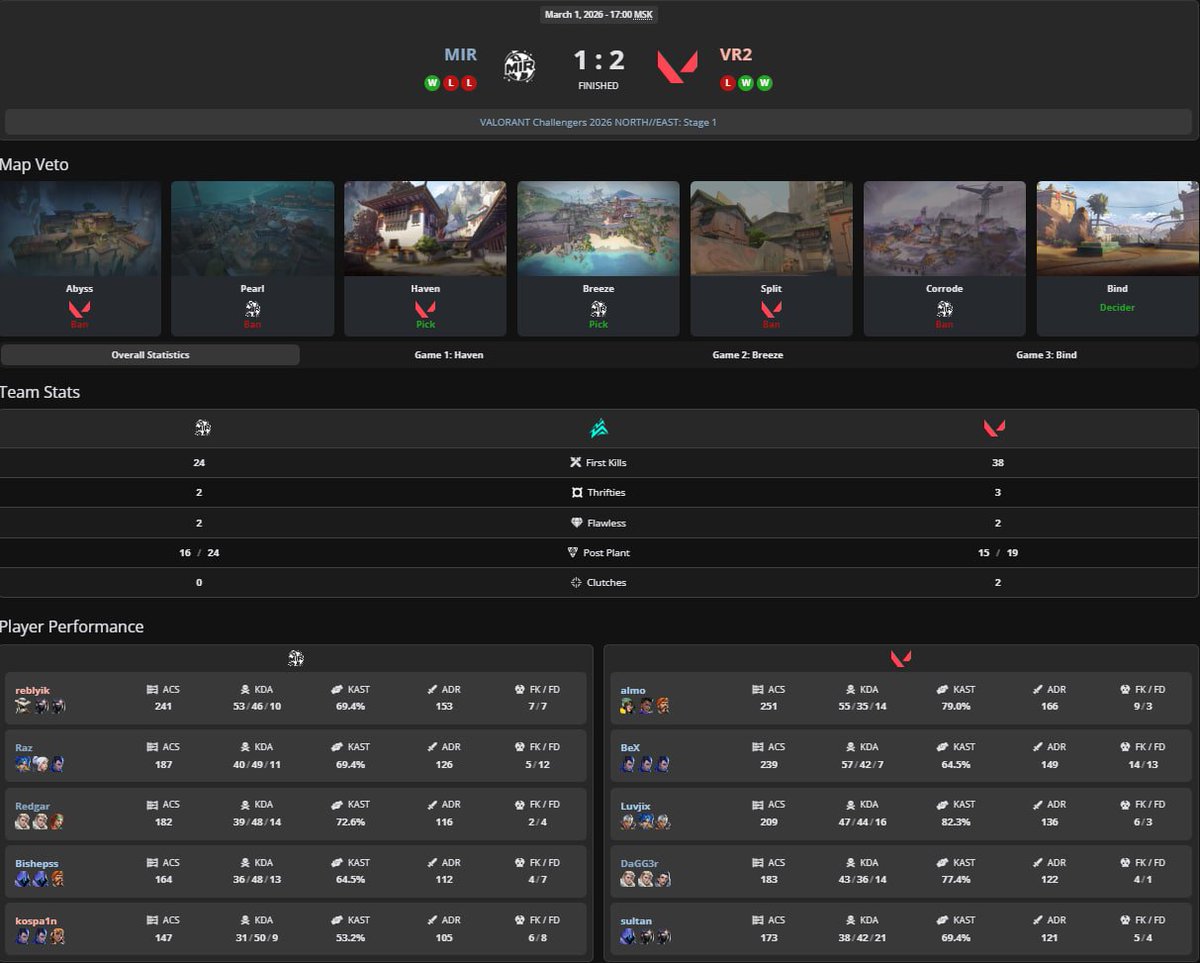Click the VR2 logo under Split ban
This screenshot has width=1200, height=963.
(771, 308)
